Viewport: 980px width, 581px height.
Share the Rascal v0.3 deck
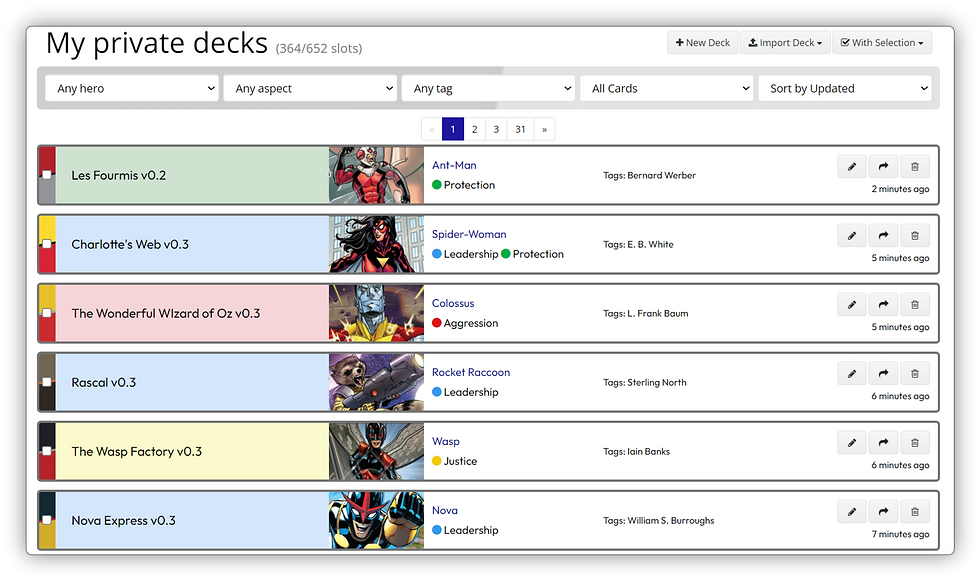[x=882, y=374]
